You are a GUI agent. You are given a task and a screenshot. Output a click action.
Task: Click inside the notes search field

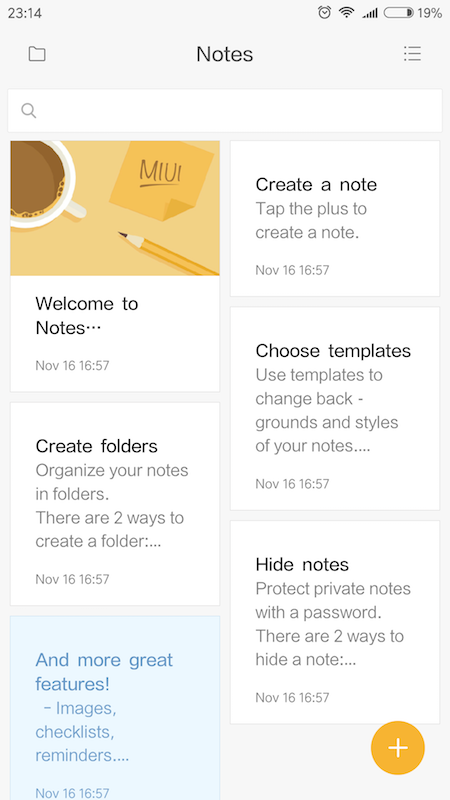tap(225, 111)
